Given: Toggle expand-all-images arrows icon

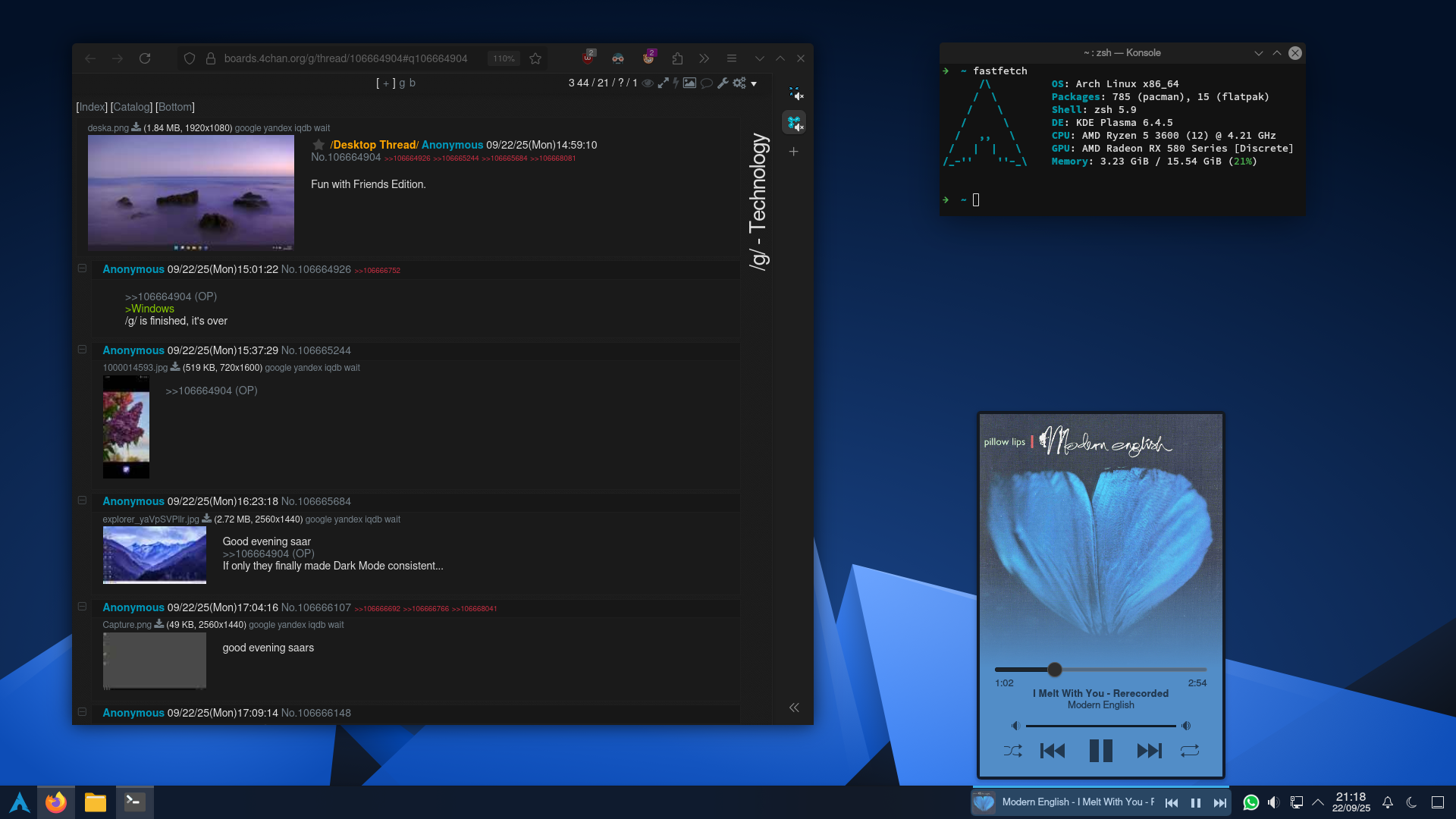Looking at the screenshot, I should pos(664,83).
